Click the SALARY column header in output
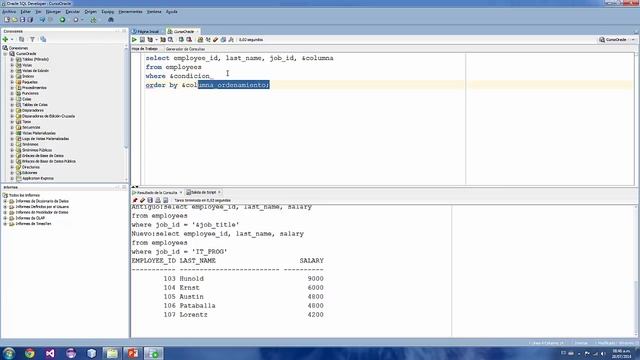640x360 pixels. pyautogui.click(x=311, y=260)
